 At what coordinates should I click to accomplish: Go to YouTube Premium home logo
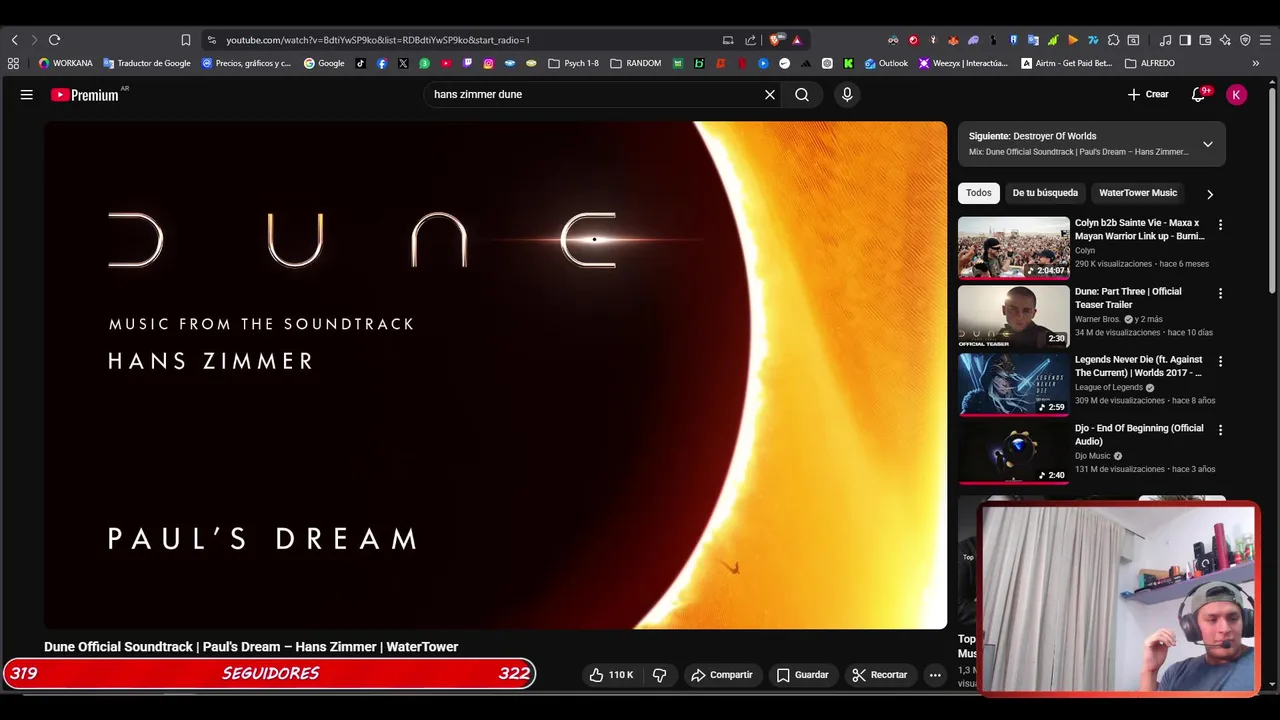pyautogui.click(x=85, y=95)
